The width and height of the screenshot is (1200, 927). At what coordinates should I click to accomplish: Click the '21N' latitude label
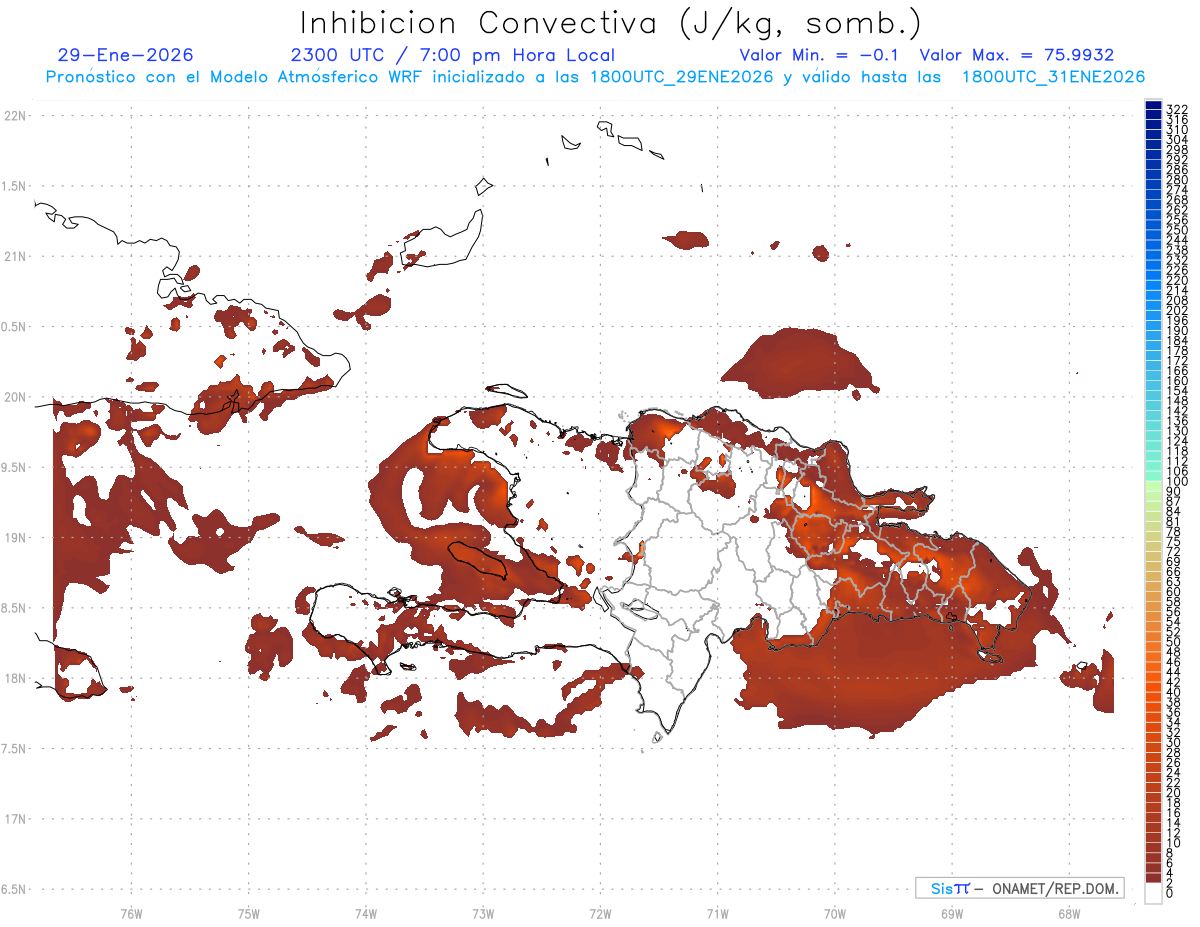tap(15, 257)
